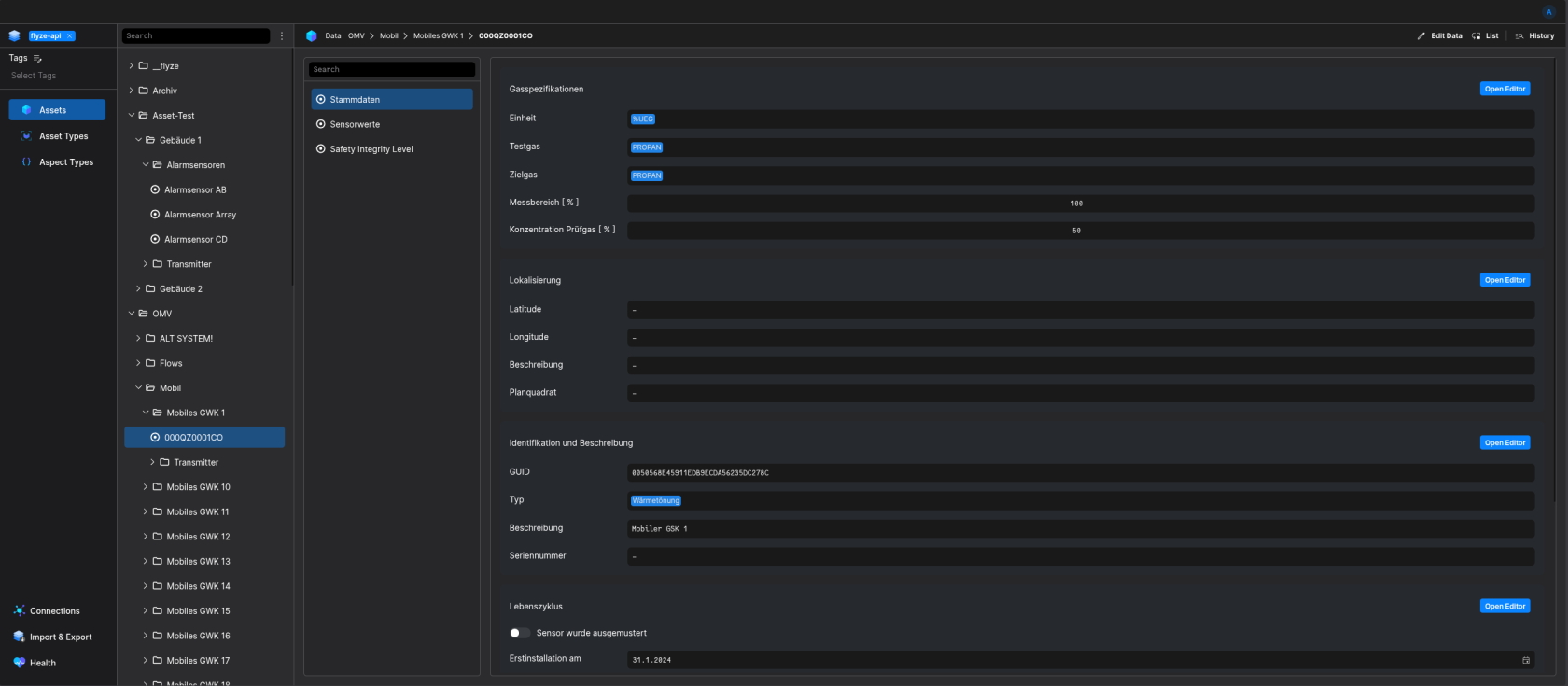Expand the Mobiles GWK 10 folder
The image size is (1568, 686).
point(146,487)
